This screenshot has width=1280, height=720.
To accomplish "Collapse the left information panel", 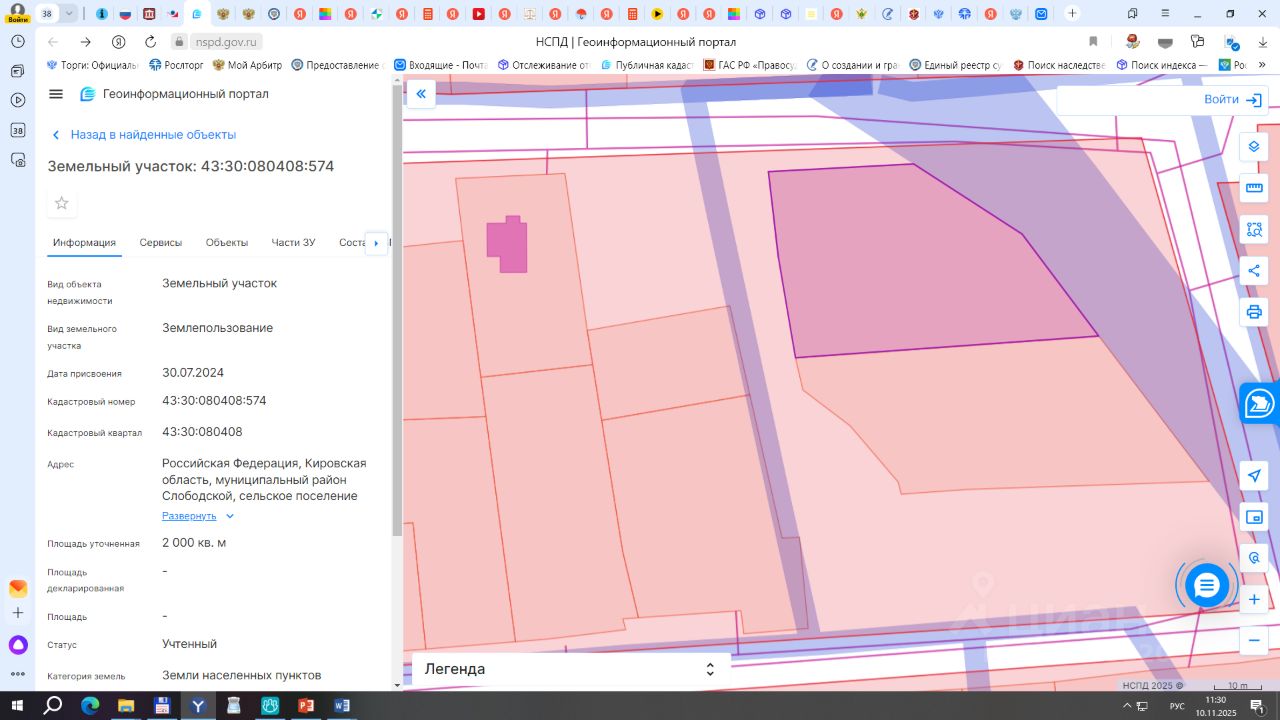I will pyautogui.click(x=421, y=94).
